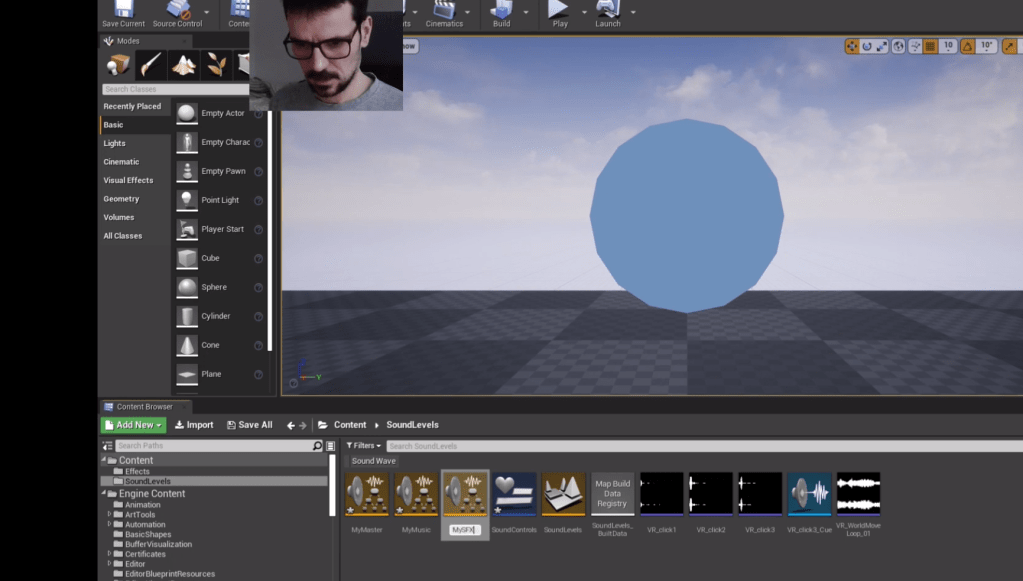Image resolution: width=1023 pixels, height=581 pixels.
Task: Click the Import button
Action: [194, 425]
